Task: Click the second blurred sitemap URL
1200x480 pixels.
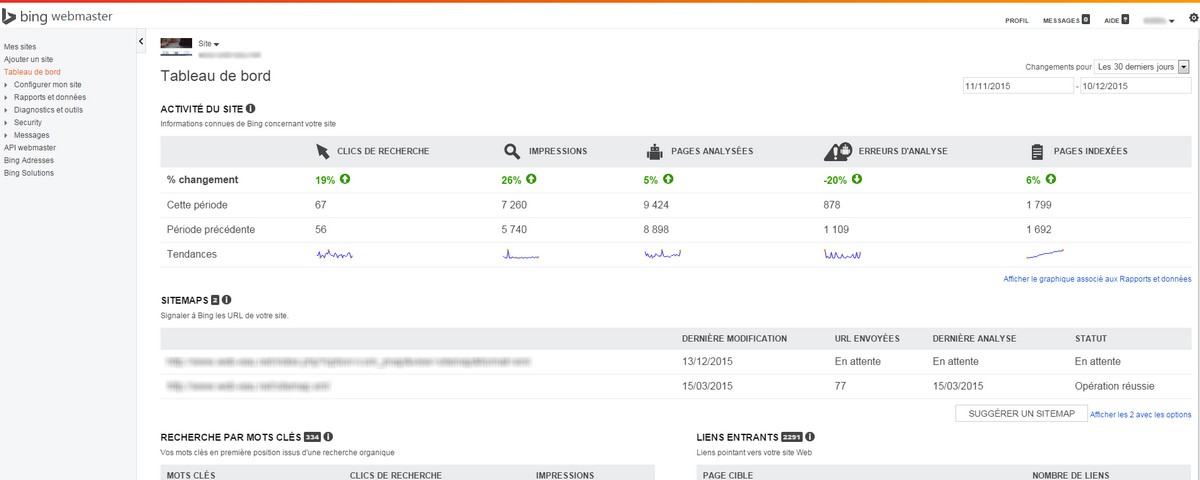Action: (248, 385)
